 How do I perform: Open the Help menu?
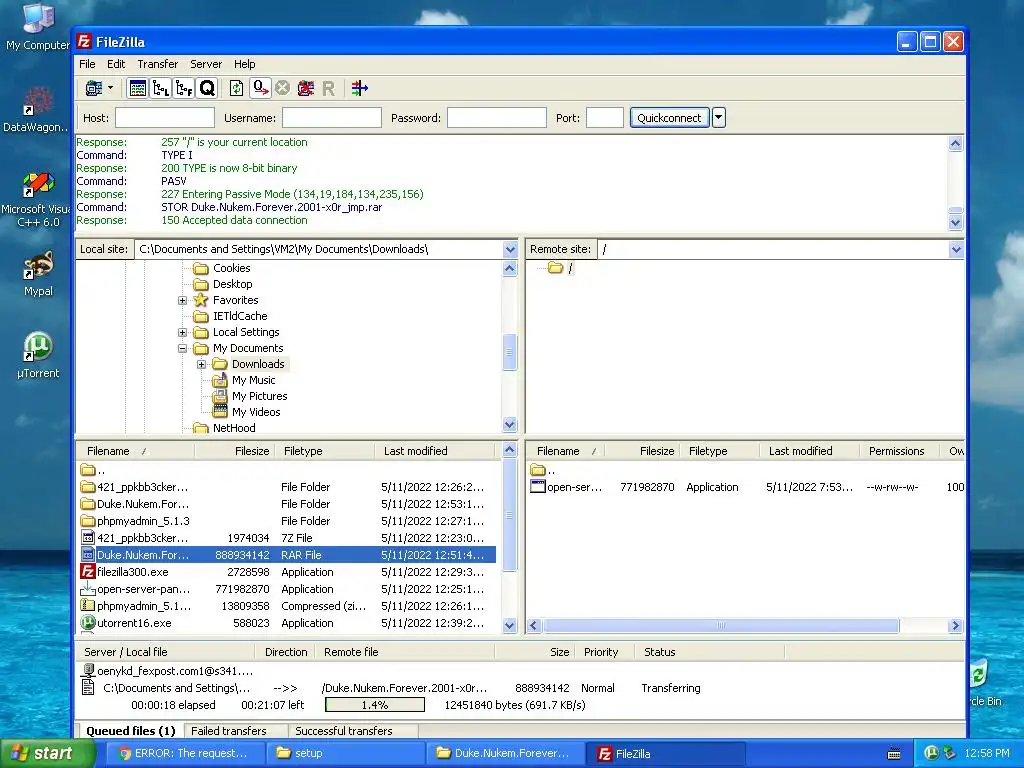(244, 64)
